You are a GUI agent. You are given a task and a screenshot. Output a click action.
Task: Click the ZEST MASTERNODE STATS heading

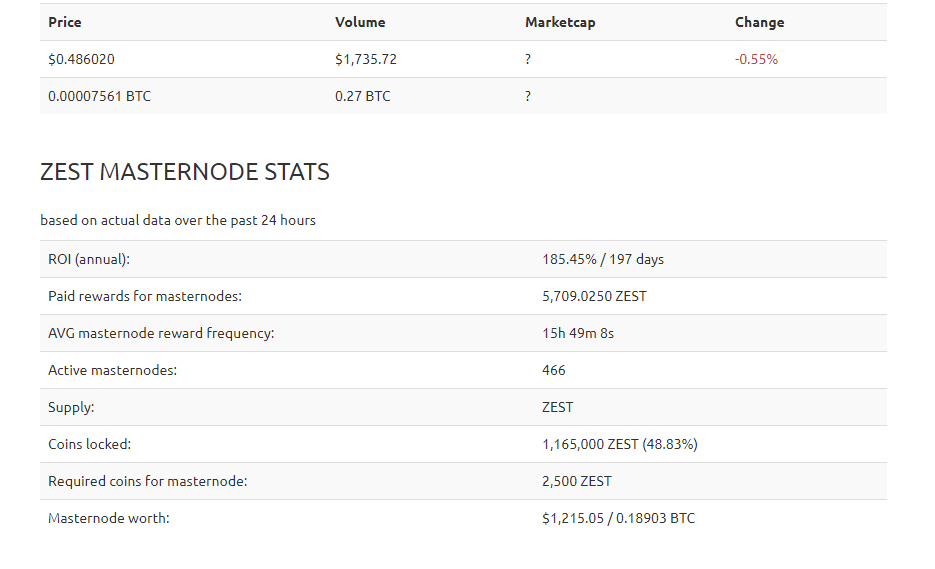click(x=185, y=172)
